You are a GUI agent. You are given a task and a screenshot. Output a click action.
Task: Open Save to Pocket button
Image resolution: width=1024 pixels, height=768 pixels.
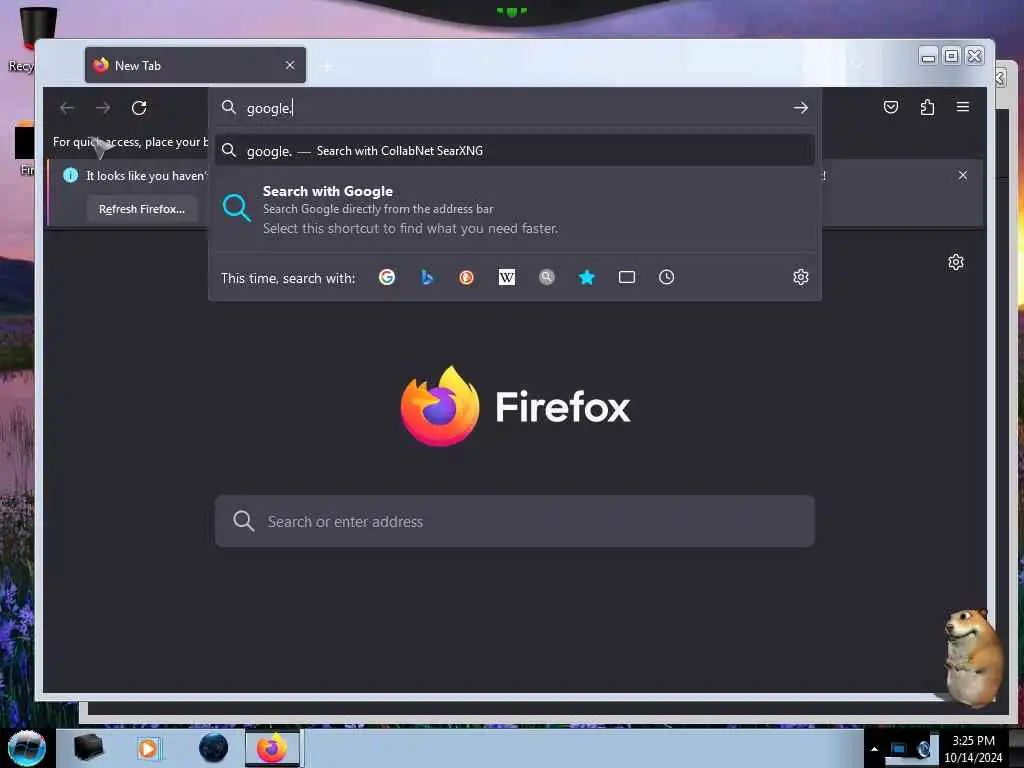(891, 107)
